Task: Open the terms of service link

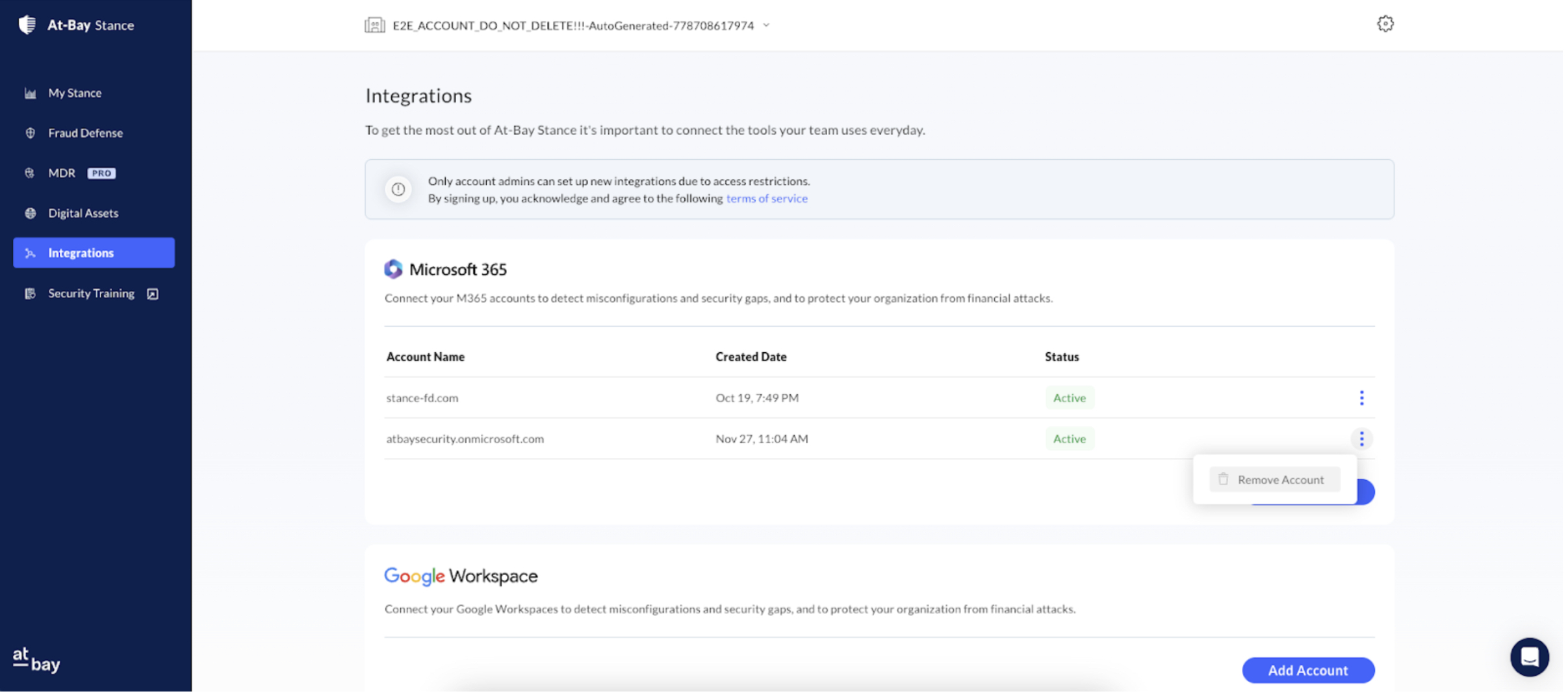Action: point(767,199)
